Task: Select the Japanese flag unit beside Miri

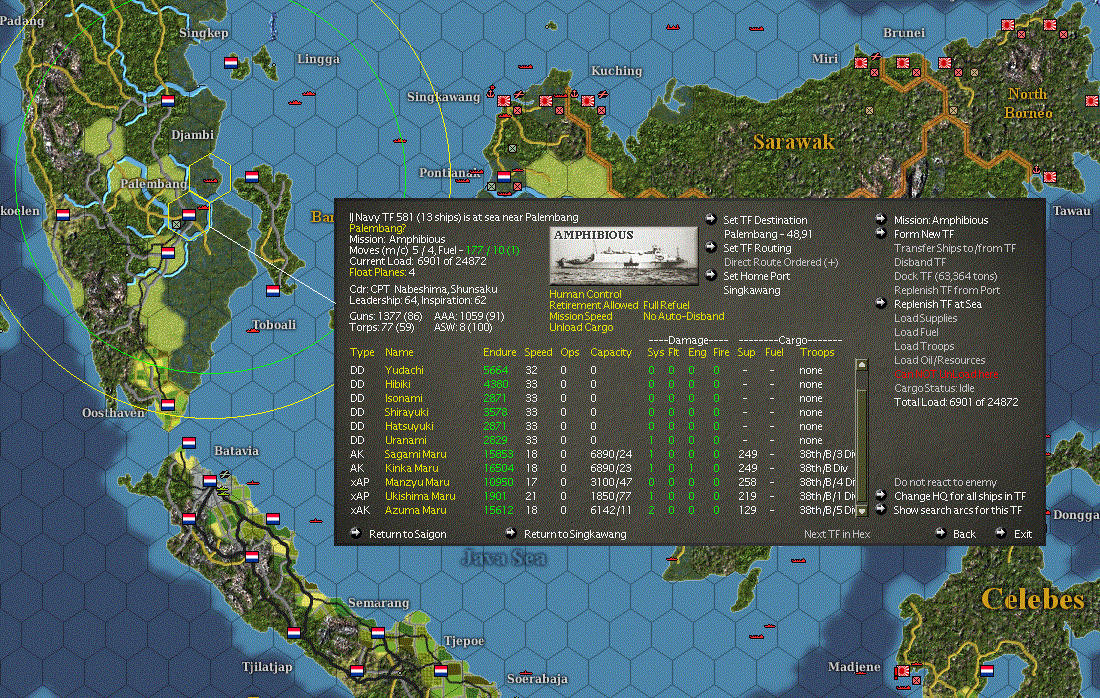Action: tap(861, 63)
